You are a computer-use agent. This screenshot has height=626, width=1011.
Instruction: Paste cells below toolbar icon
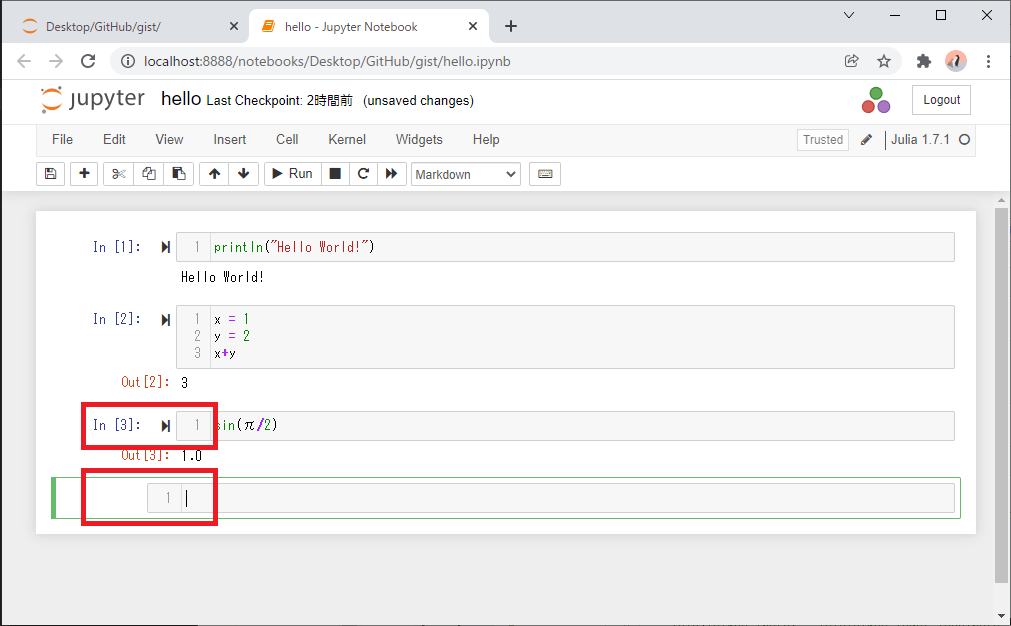179,174
